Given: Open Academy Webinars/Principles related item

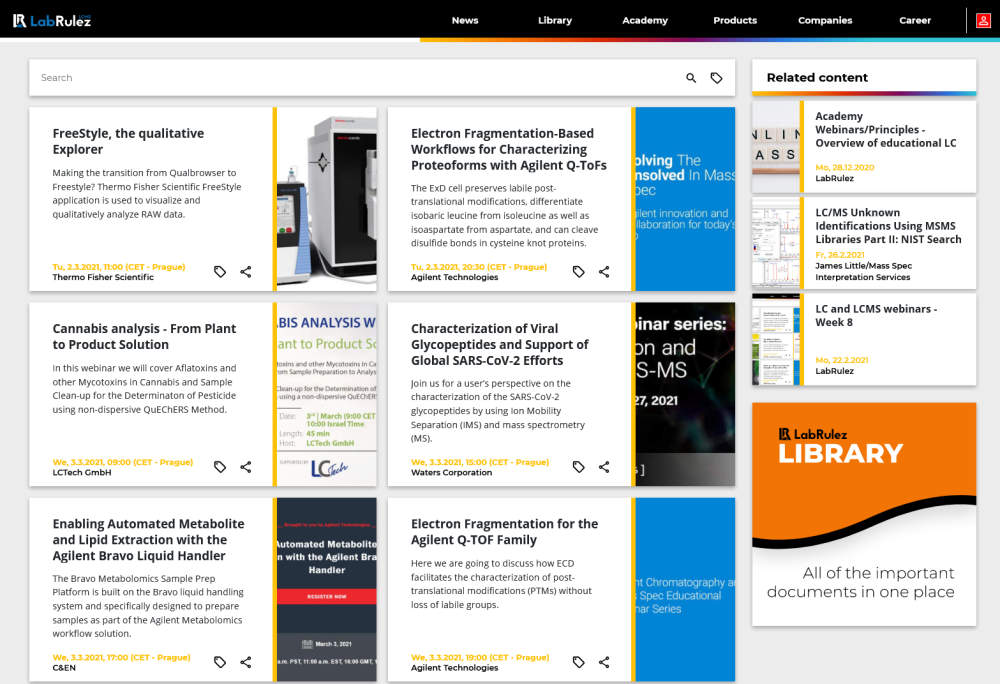Looking at the screenshot, I should coord(885,129).
